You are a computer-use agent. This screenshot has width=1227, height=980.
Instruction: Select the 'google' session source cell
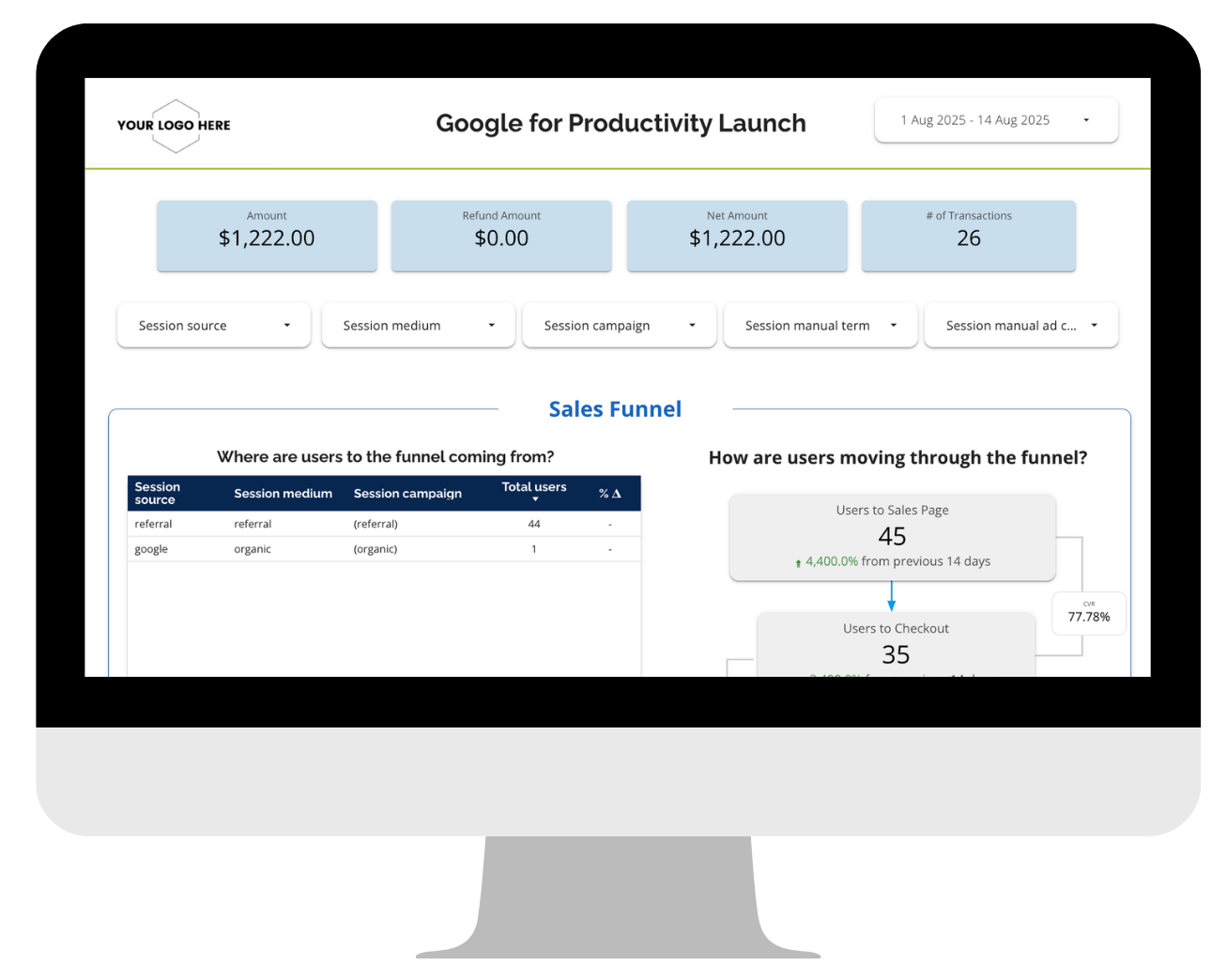pos(151,549)
